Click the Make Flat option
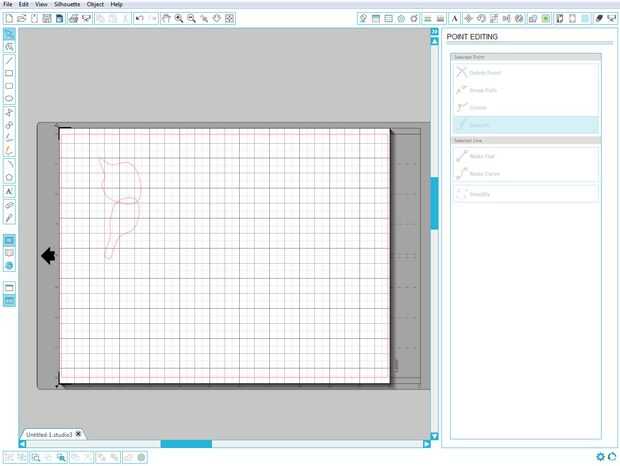 click(527, 156)
